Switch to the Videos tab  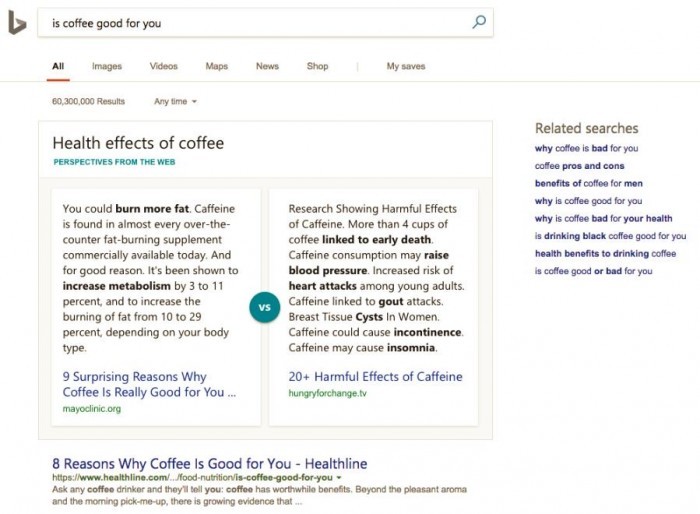tap(163, 66)
